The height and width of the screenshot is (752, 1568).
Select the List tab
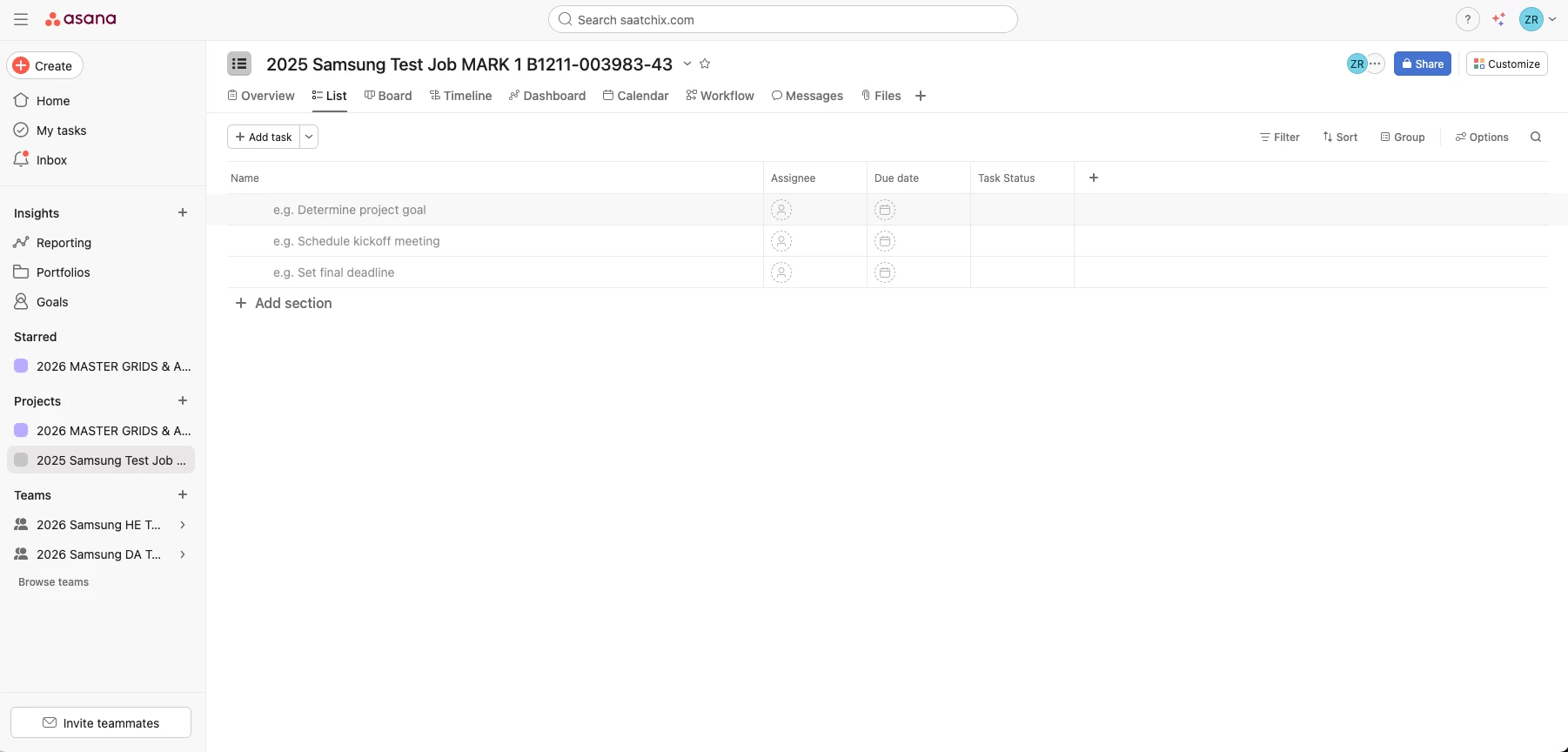(x=330, y=96)
